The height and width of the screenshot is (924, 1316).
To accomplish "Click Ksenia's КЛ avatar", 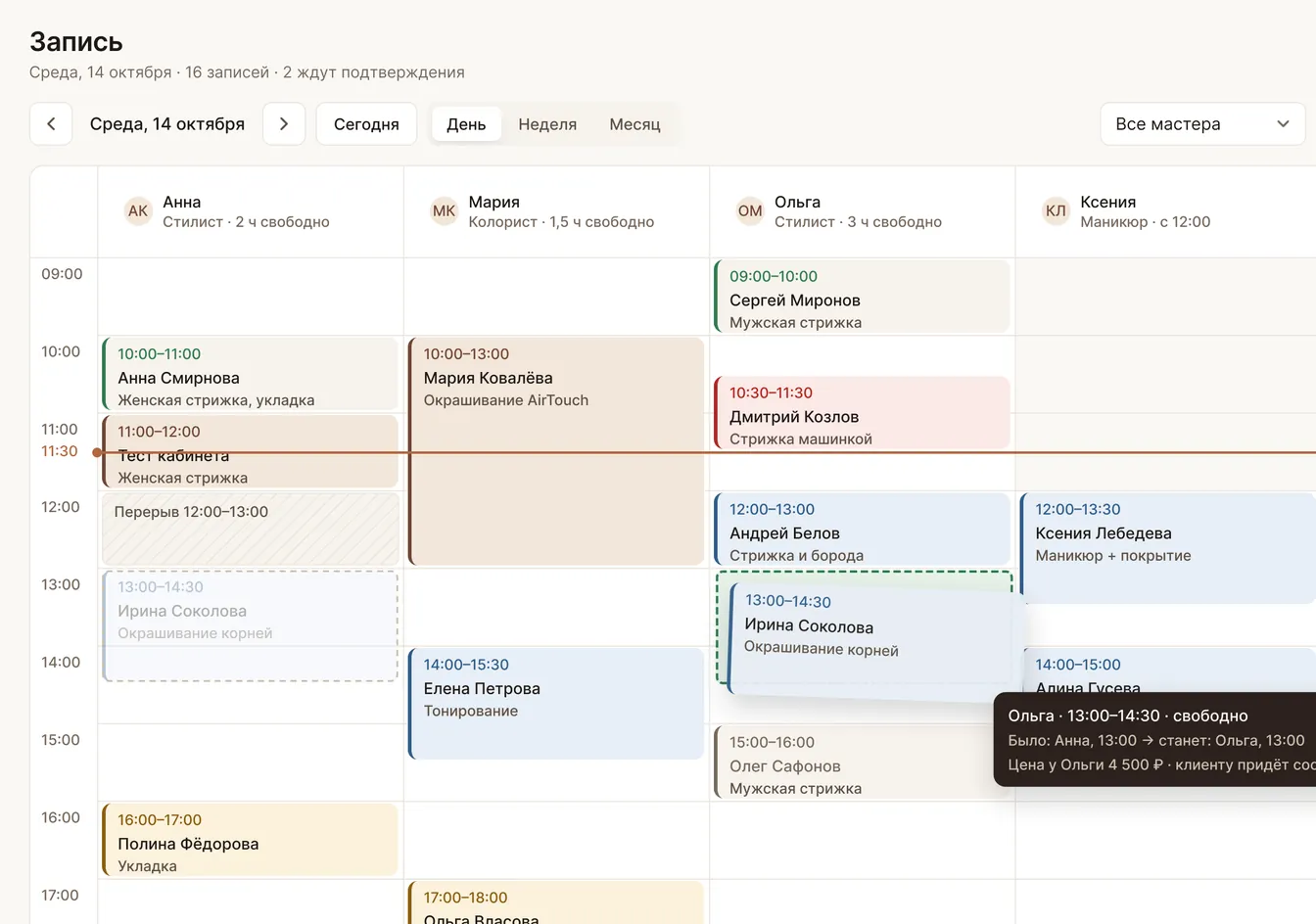I will click(x=1056, y=211).
